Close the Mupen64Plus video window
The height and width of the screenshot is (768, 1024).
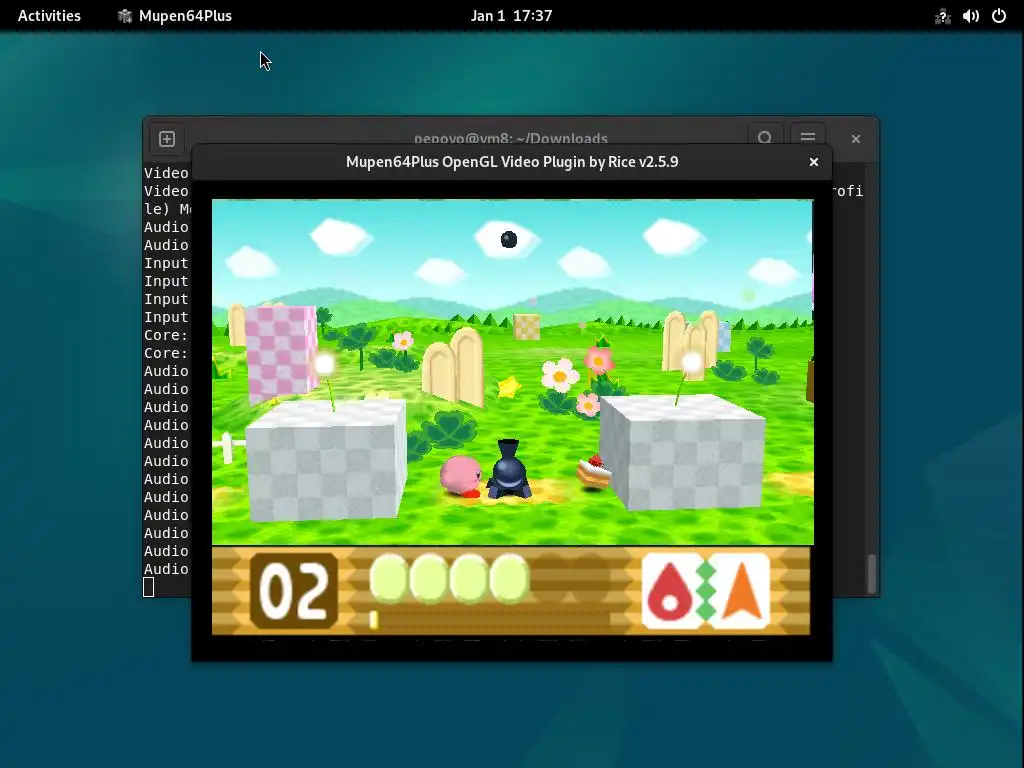coord(814,162)
